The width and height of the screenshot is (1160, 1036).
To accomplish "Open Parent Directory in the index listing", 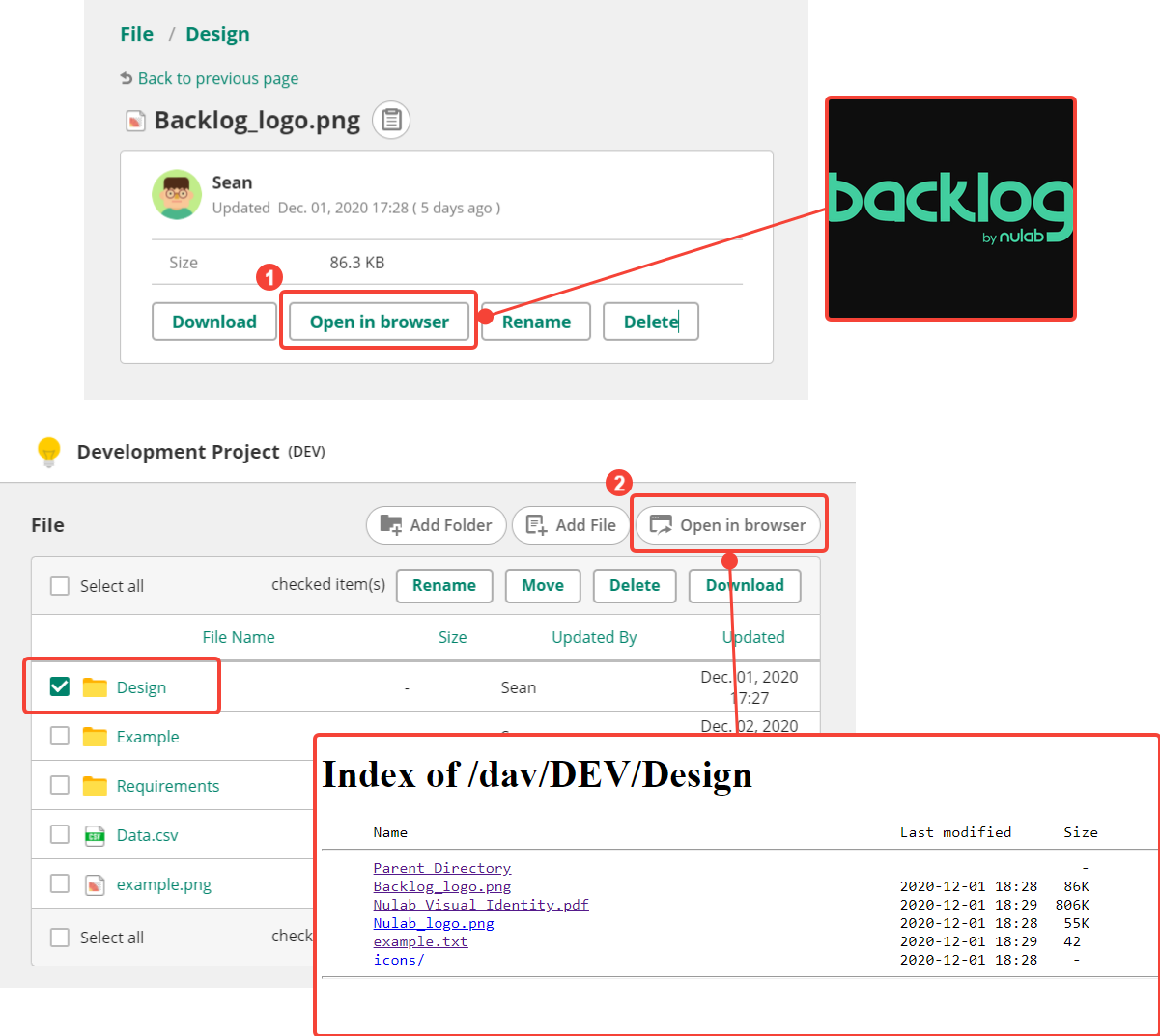I will [442, 868].
